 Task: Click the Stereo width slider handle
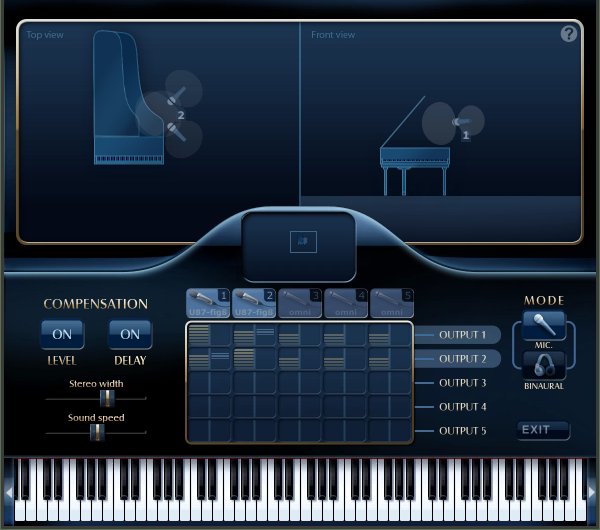pyautogui.click(x=107, y=399)
